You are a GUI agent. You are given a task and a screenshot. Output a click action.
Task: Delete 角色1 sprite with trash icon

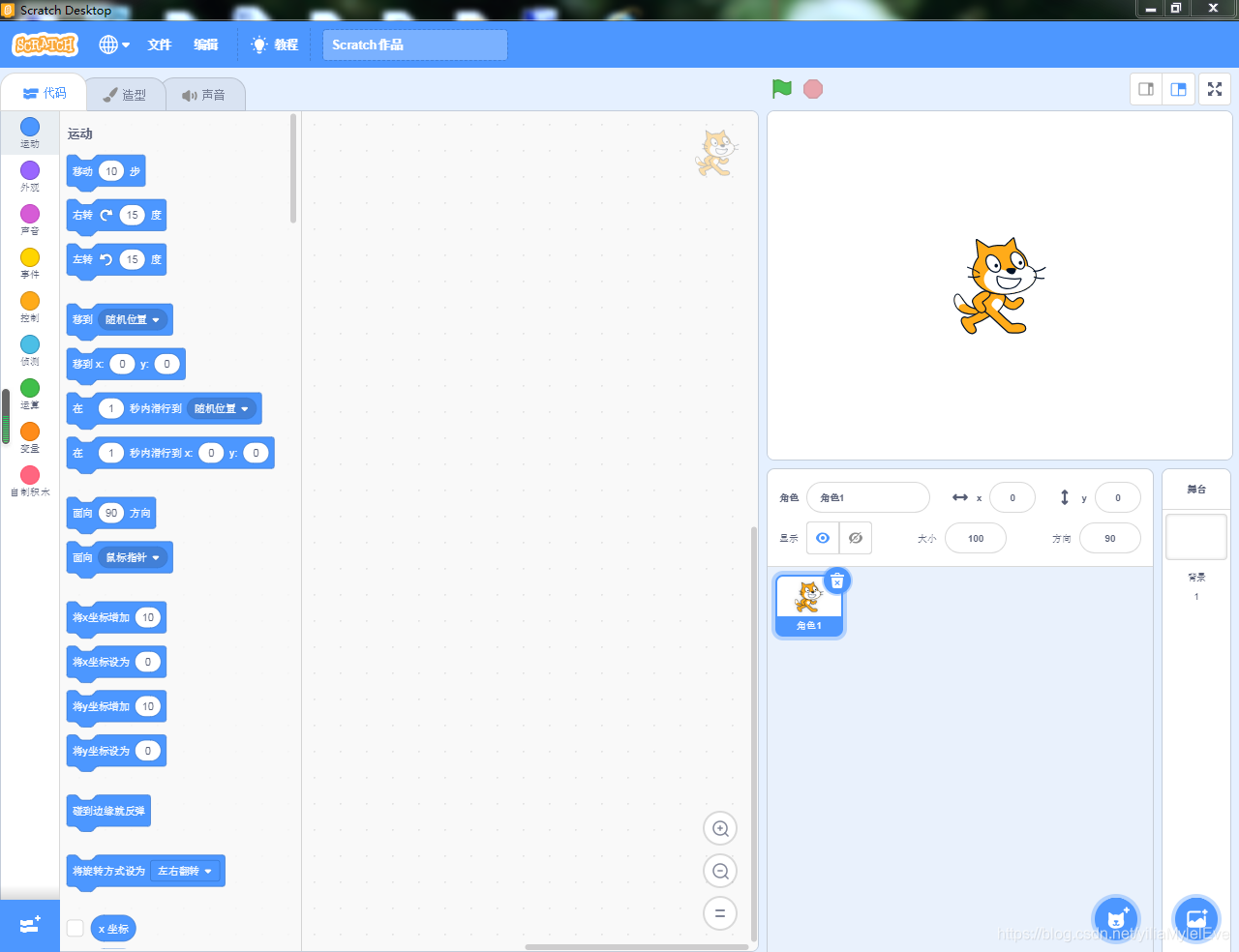pos(837,580)
